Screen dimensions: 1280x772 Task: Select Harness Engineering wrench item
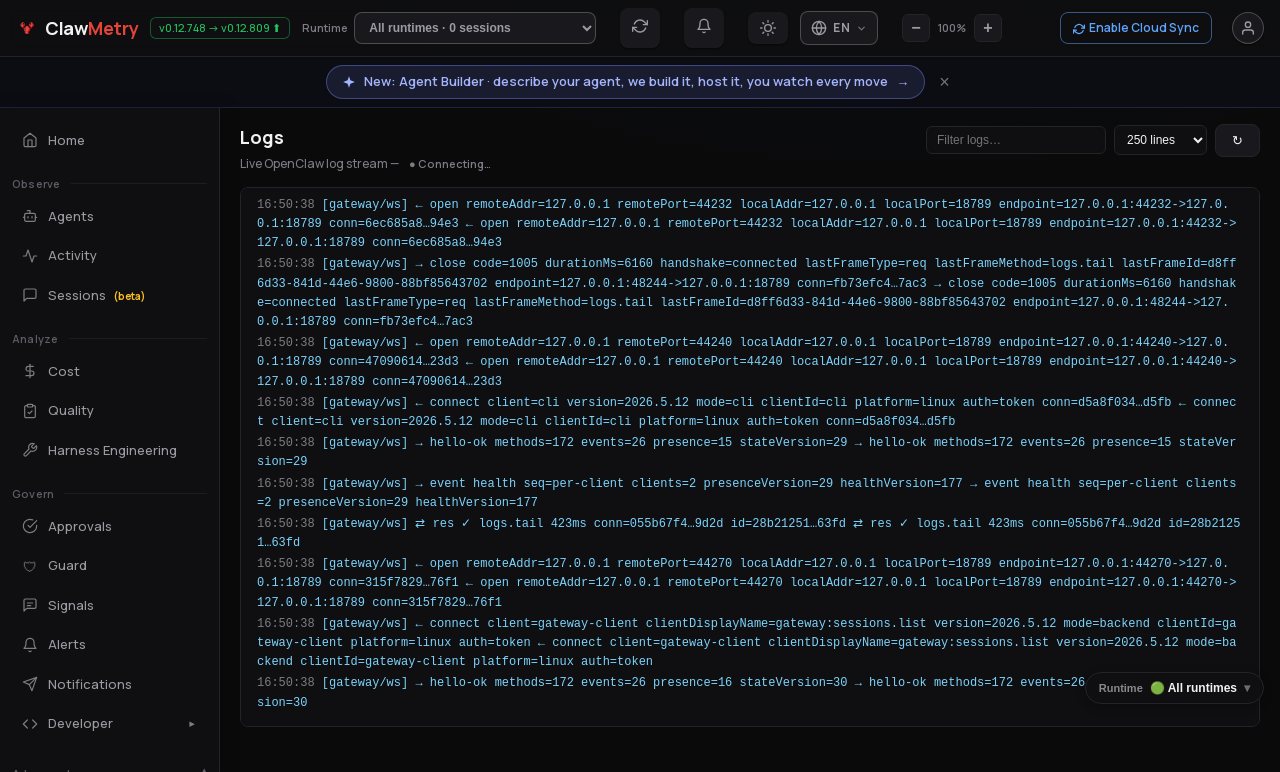click(110, 450)
